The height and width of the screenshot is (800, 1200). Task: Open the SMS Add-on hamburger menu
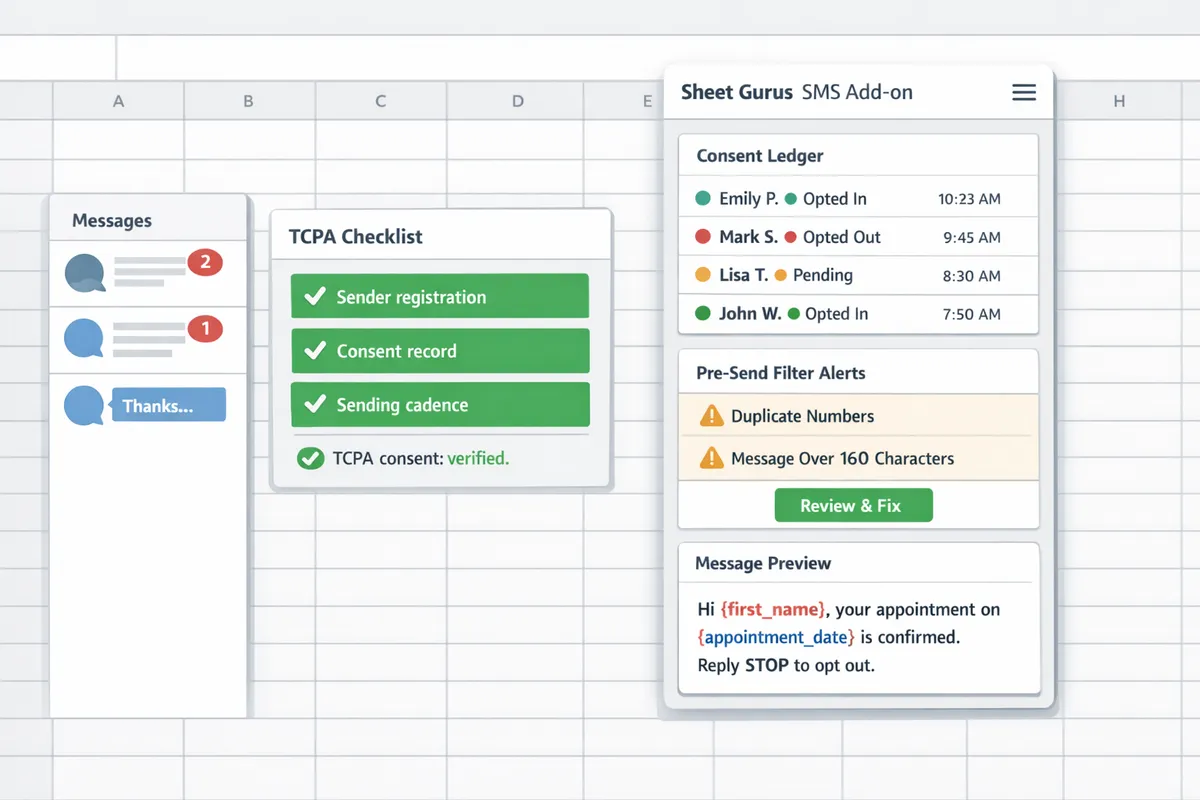[x=1024, y=92]
